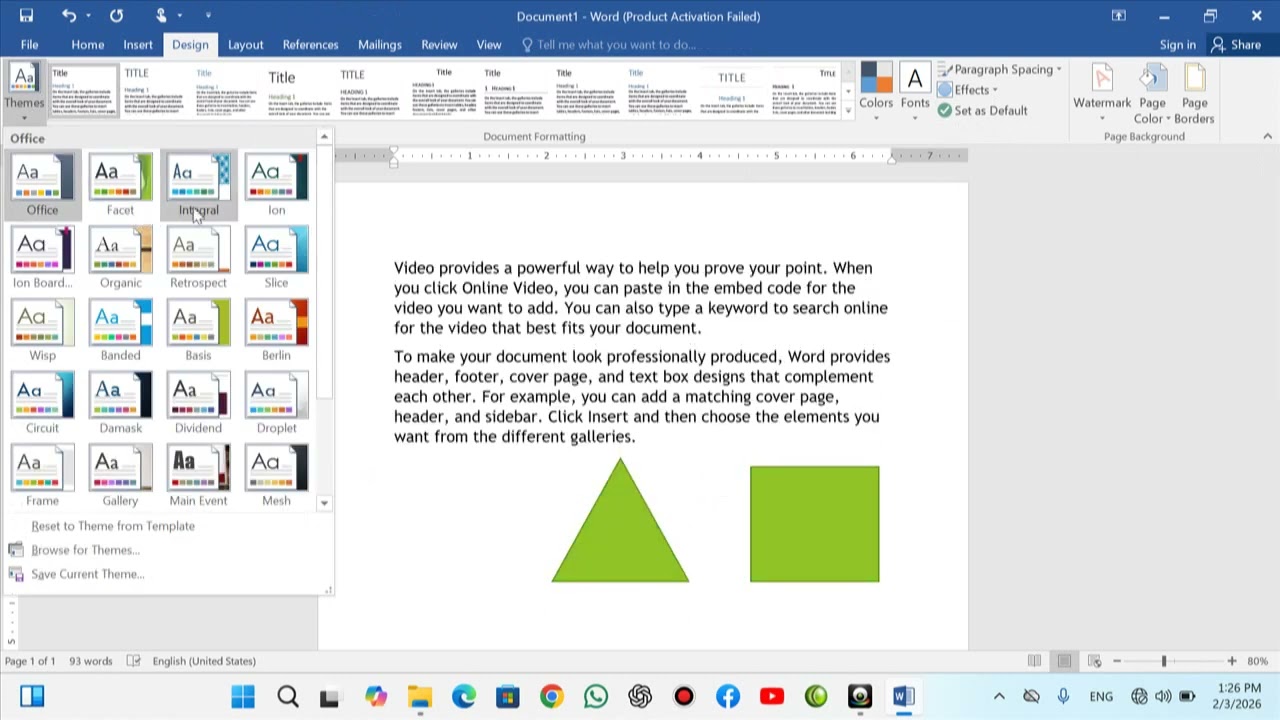Open the References tab

click(x=310, y=44)
